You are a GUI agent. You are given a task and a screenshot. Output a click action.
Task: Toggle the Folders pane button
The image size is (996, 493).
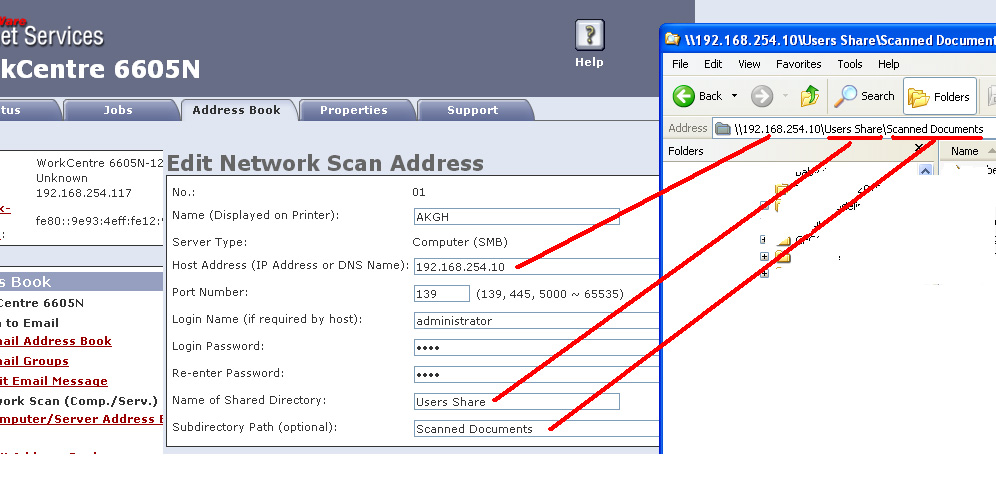click(939, 97)
